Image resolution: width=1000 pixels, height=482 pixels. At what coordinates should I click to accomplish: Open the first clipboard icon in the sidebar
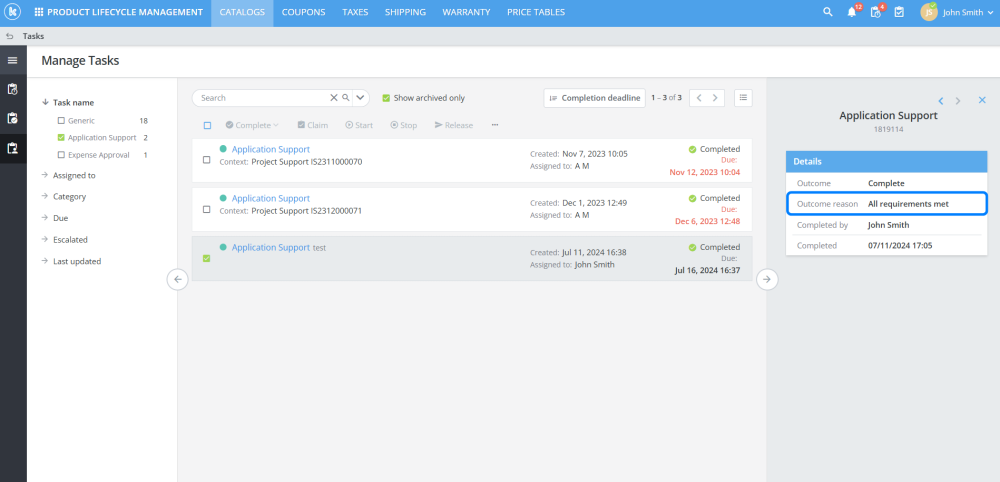(x=13, y=89)
